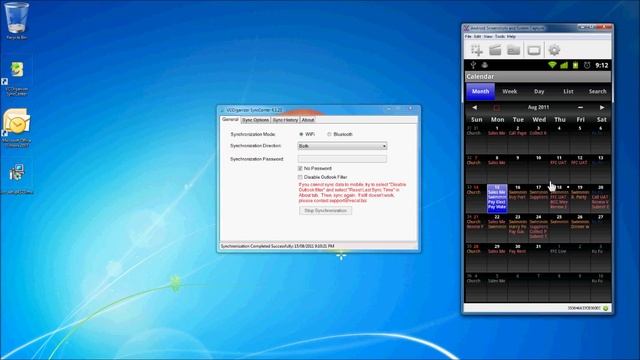This screenshot has width=640, height=360.
Task: Switch to the About tab
Action: [308, 120]
